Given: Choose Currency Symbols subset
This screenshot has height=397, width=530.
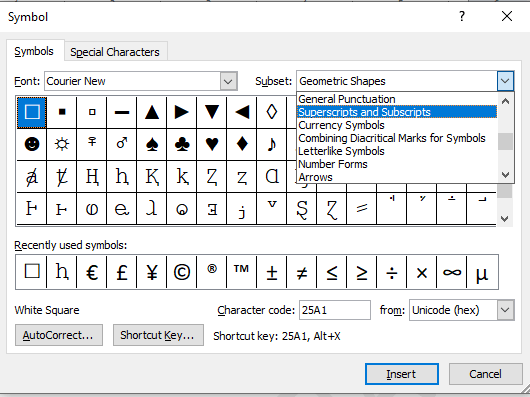Looking at the screenshot, I should pos(397,125).
